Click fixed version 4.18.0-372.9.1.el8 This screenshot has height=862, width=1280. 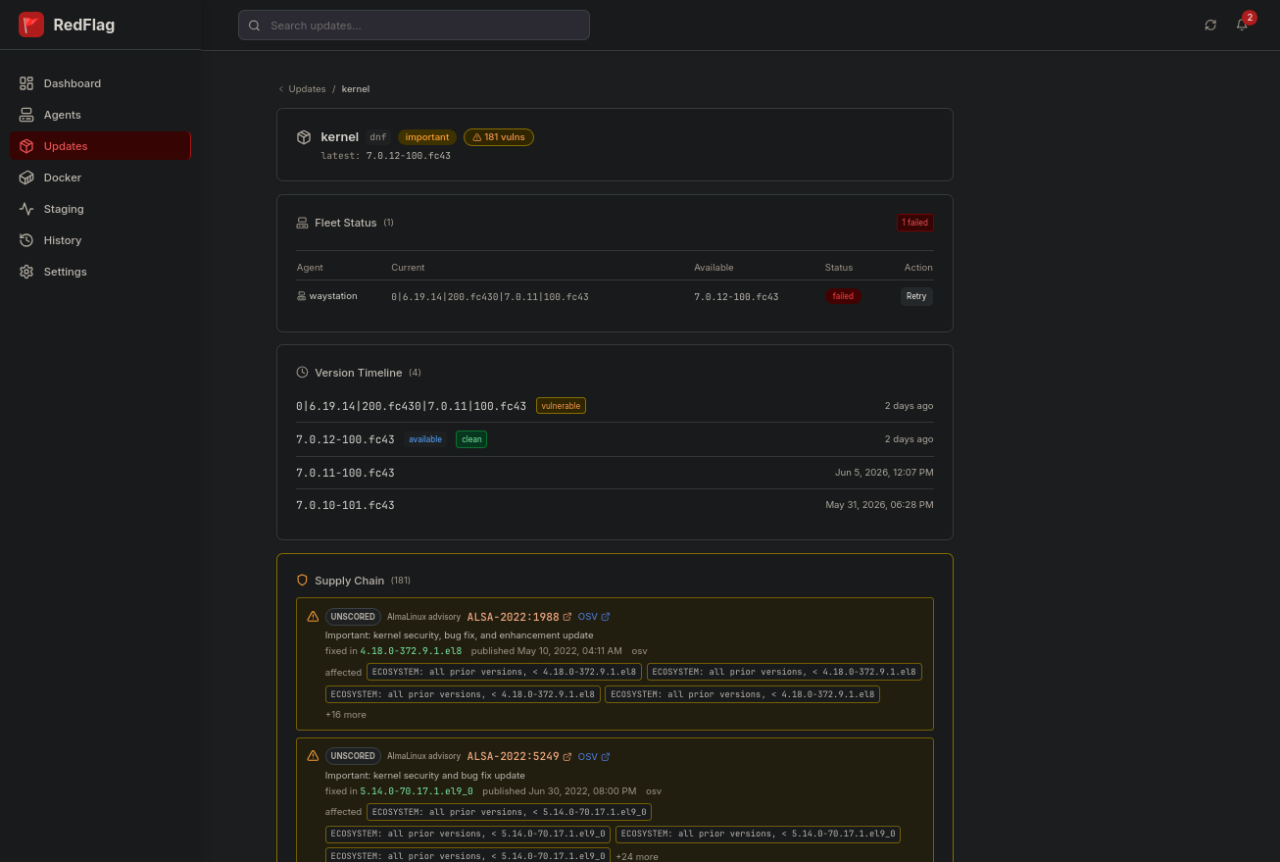411,651
